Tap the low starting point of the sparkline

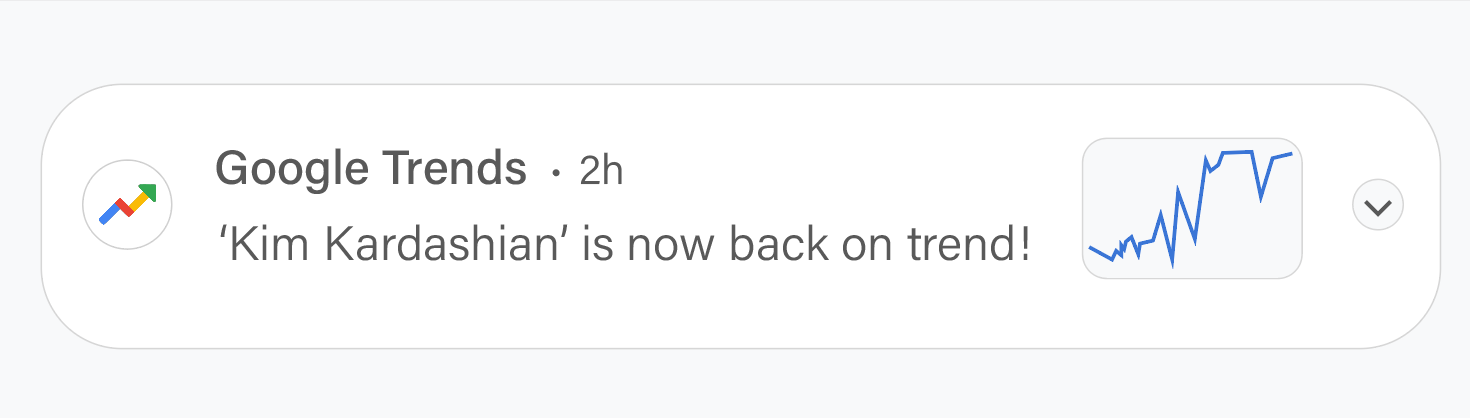(1091, 247)
